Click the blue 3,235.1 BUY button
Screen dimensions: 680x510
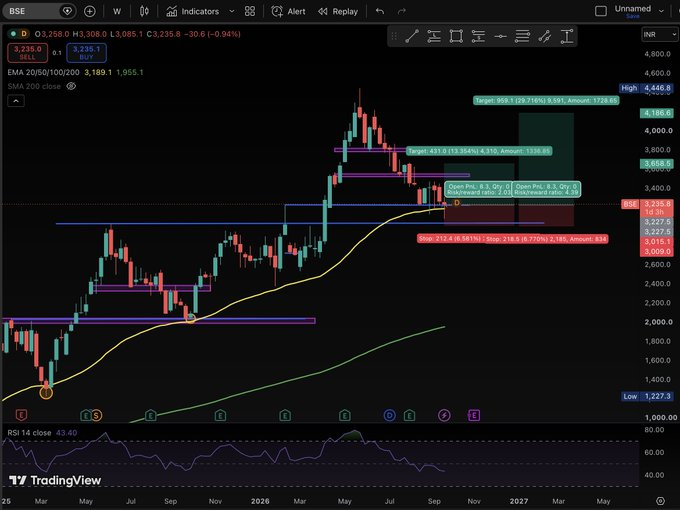[86, 52]
